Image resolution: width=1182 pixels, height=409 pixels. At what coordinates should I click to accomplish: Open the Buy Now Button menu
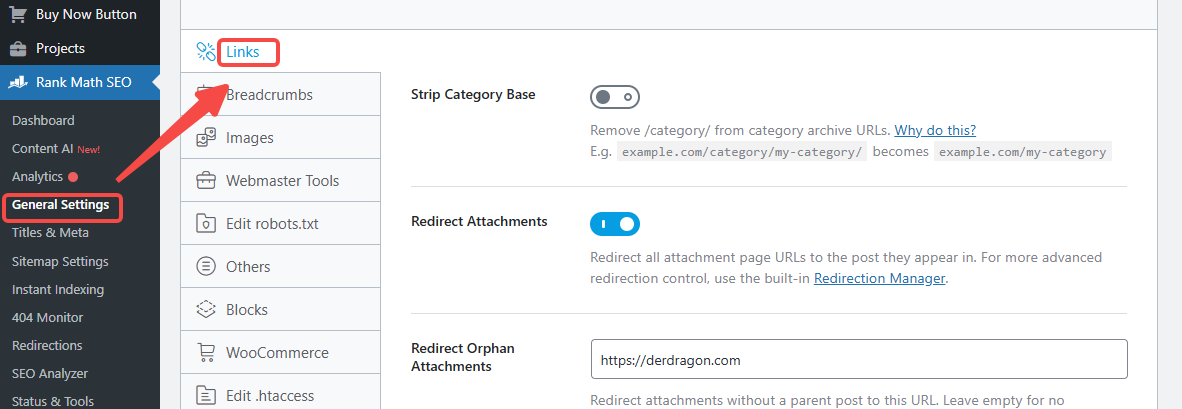[x=86, y=14]
